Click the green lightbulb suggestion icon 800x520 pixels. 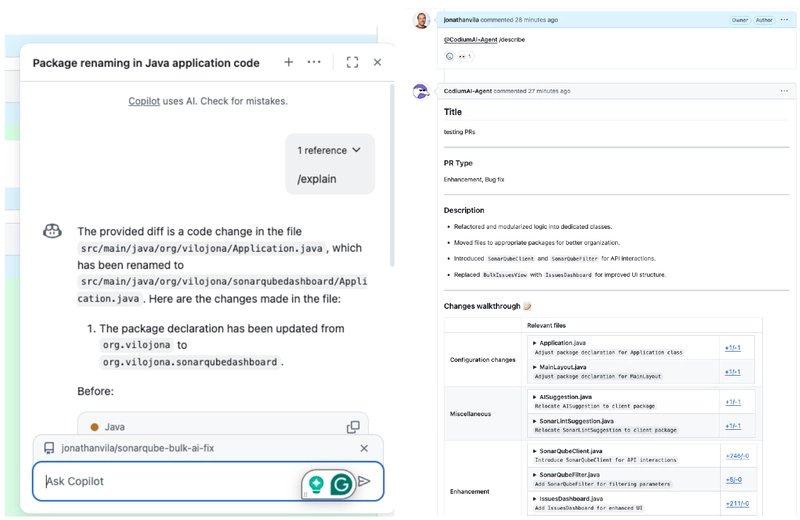[x=316, y=484]
